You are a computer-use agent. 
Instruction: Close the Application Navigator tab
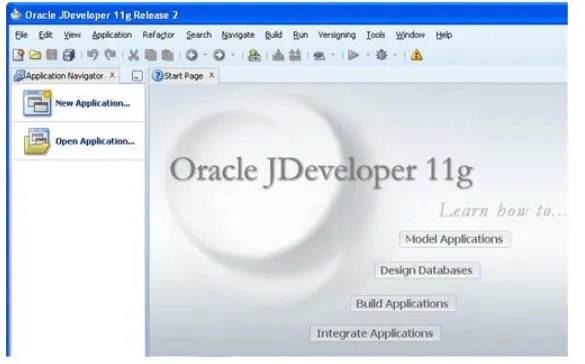click(x=112, y=75)
